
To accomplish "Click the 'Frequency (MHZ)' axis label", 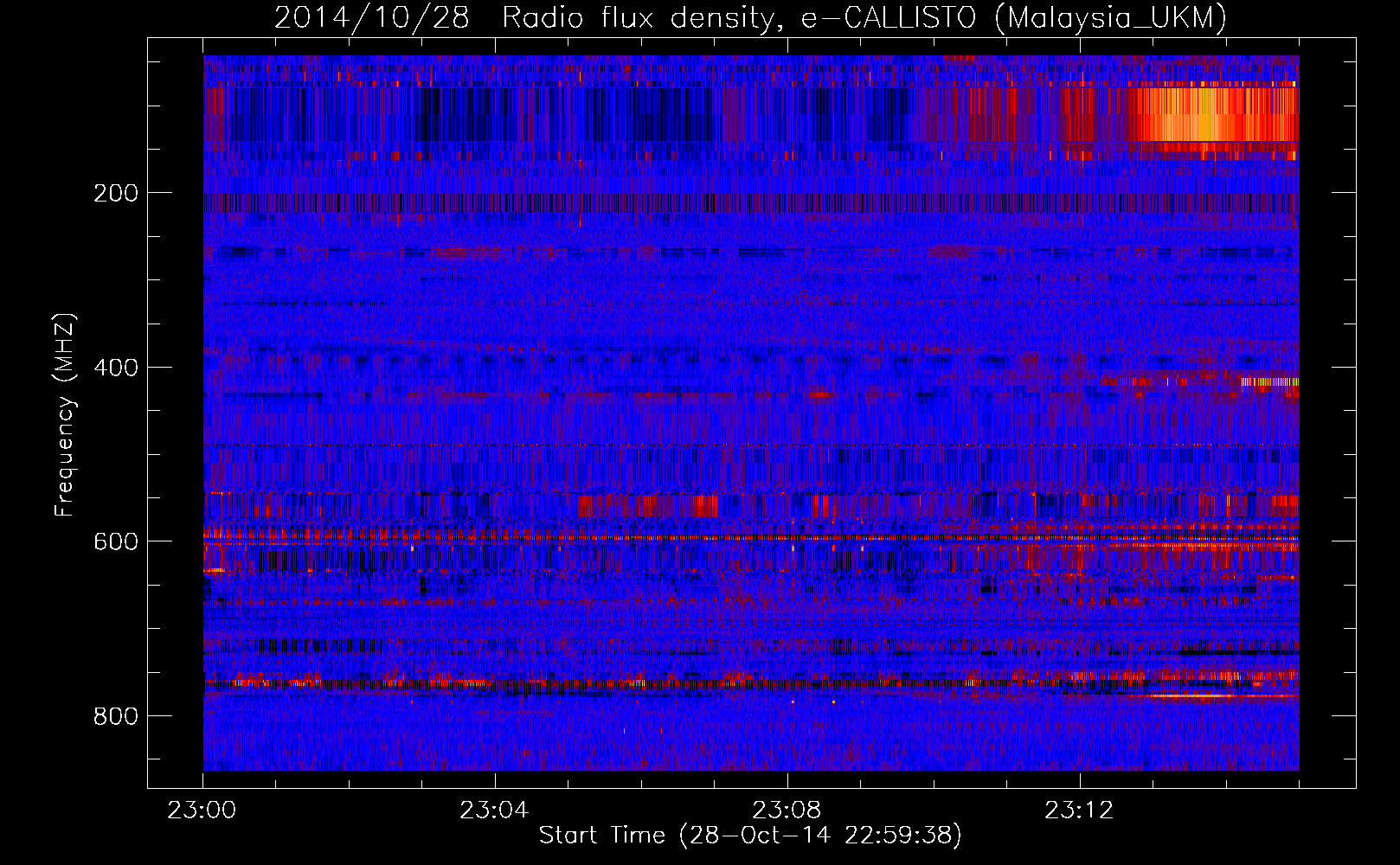I will (x=65, y=414).
